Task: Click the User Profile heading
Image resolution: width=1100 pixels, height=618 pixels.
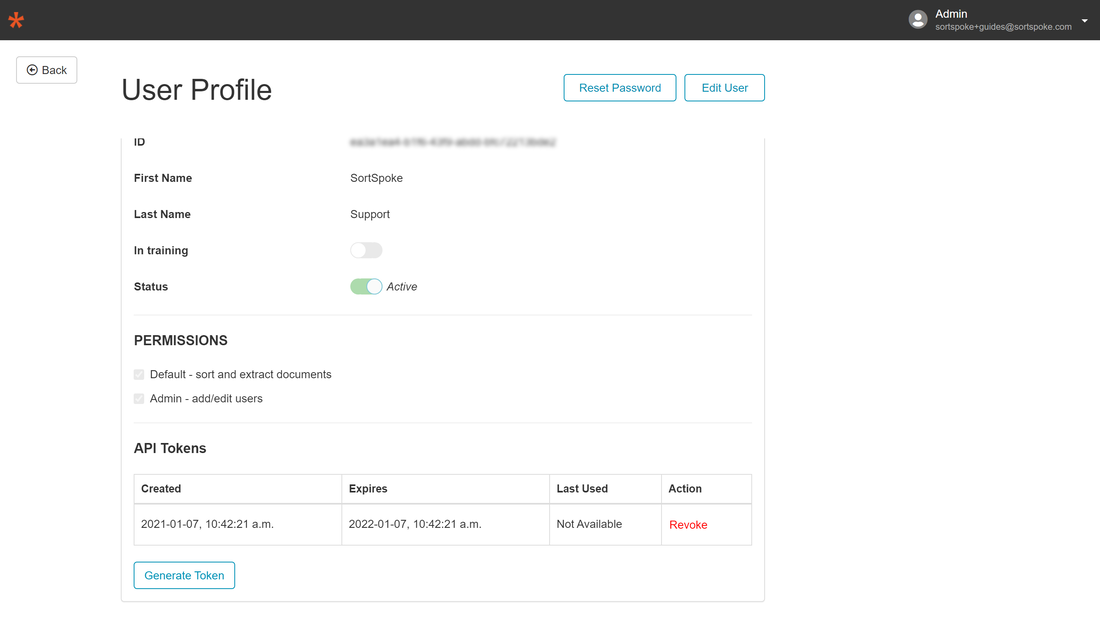Action: tap(196, 90)
